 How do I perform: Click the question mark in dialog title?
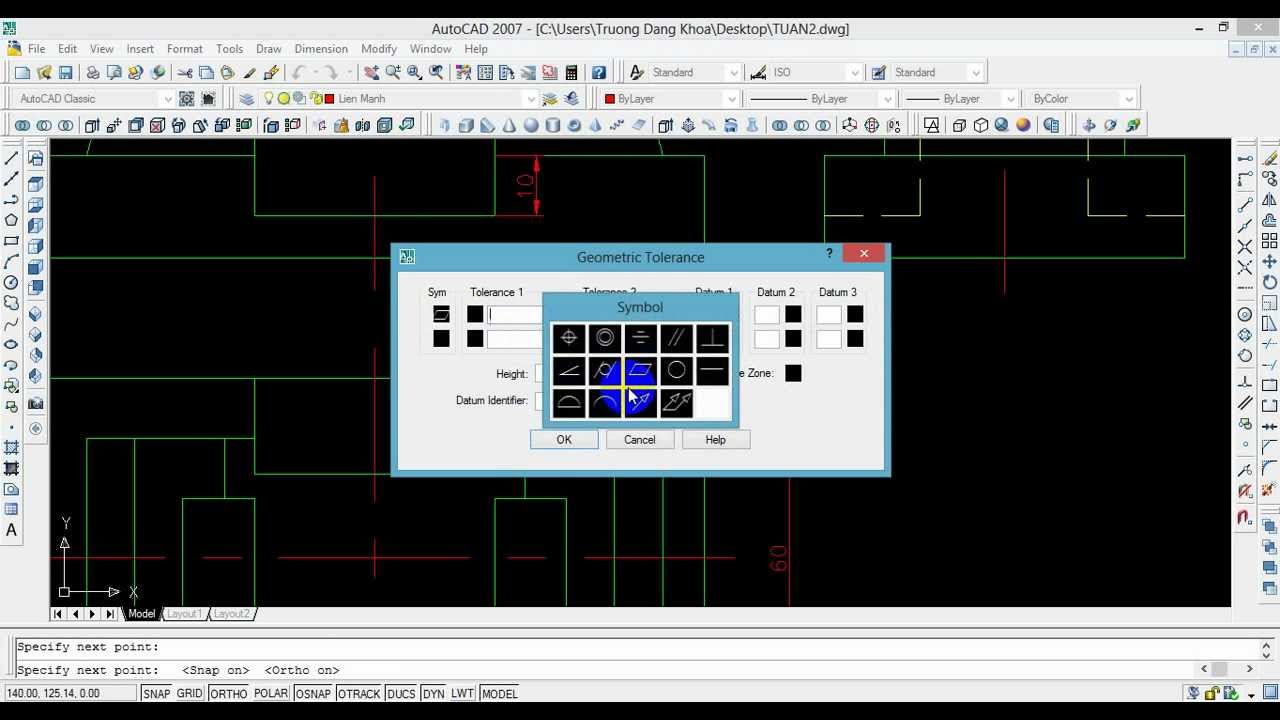click(829, 254)
